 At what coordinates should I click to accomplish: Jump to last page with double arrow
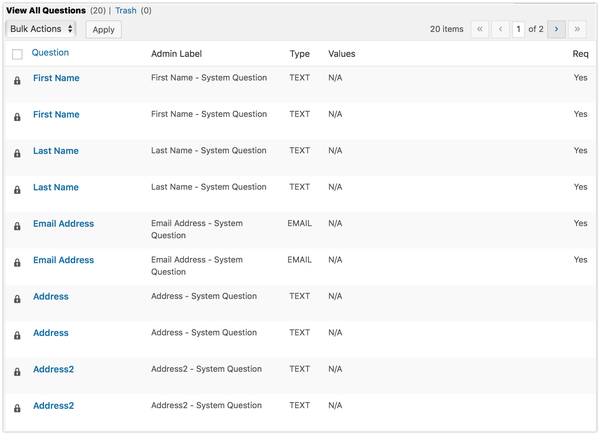click(x=577, y=29)
